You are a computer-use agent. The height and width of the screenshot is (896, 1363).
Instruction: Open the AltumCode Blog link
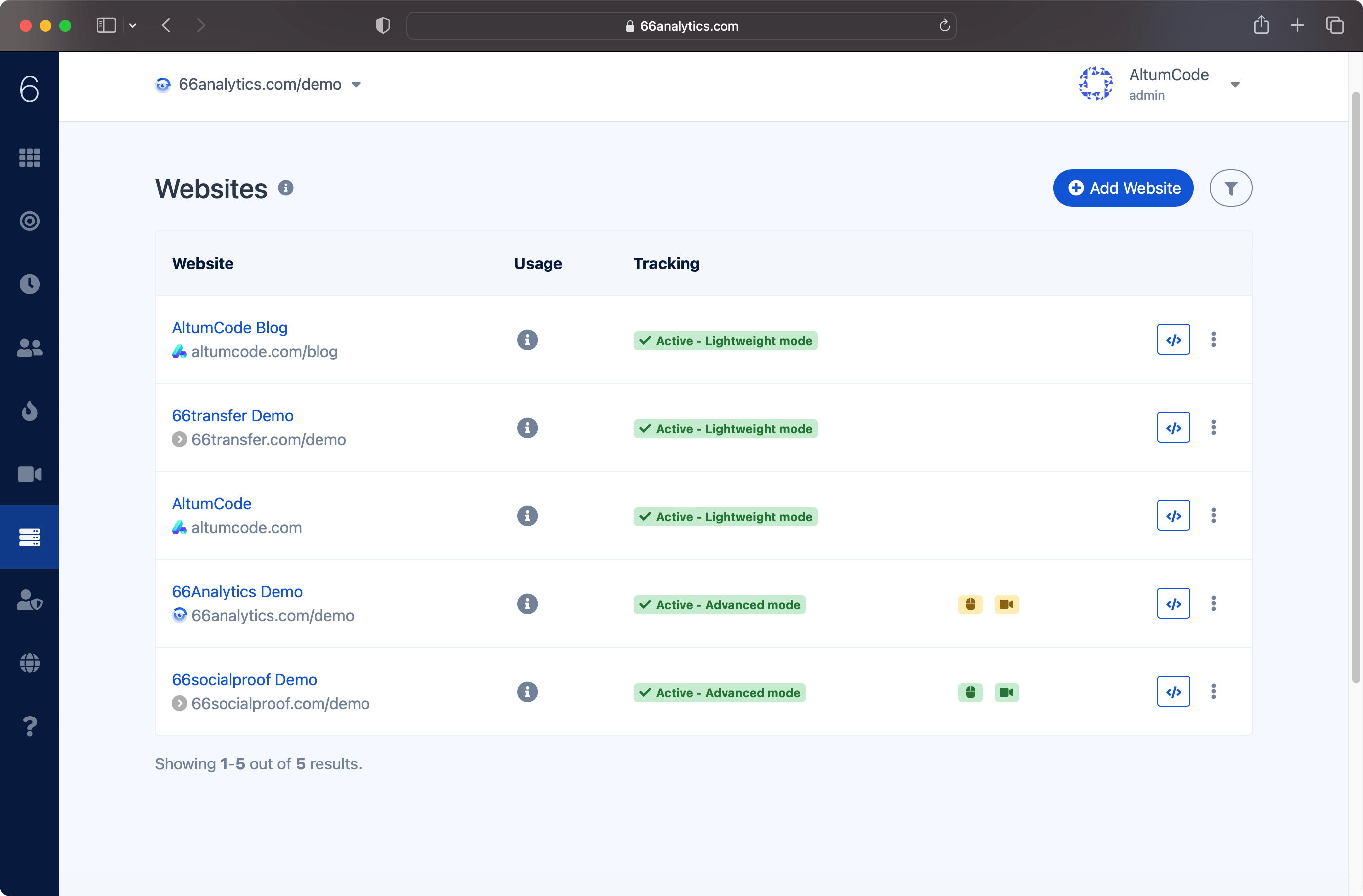(x=229, y=327)
